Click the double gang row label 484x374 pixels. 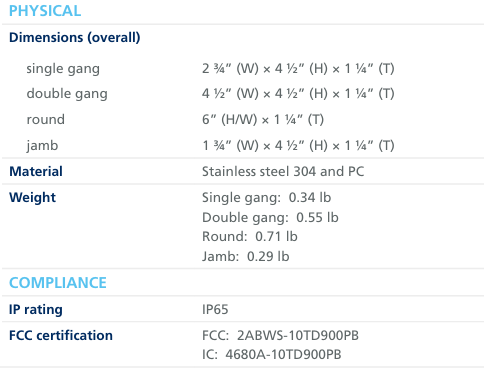click(x=67, y=94)
